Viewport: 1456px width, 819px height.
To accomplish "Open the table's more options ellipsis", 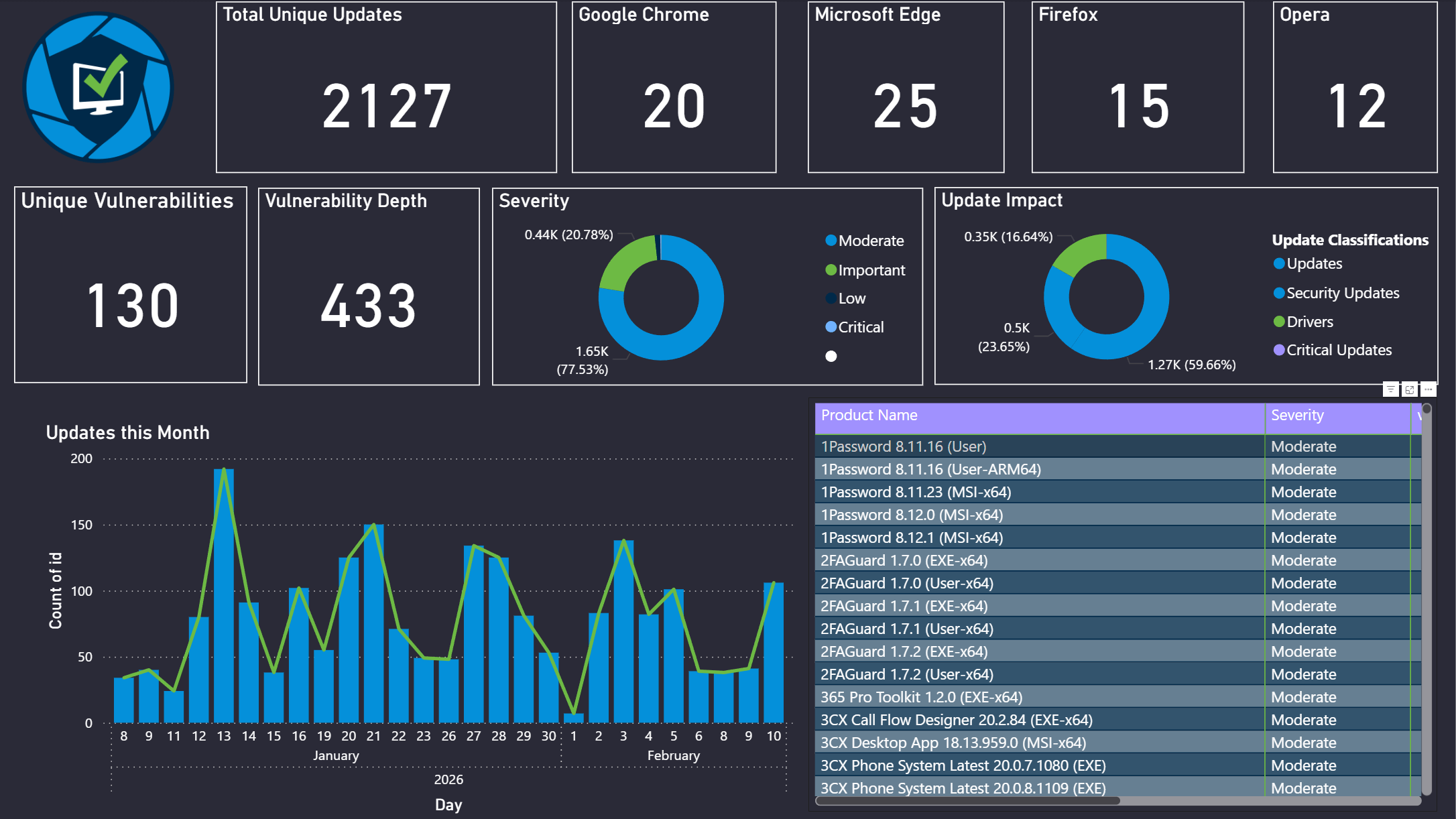I will coord(1428,389).
